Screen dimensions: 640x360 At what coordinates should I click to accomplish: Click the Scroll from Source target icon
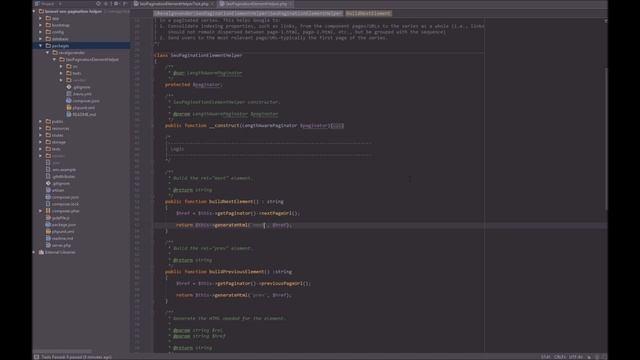(x=98, y=4)
